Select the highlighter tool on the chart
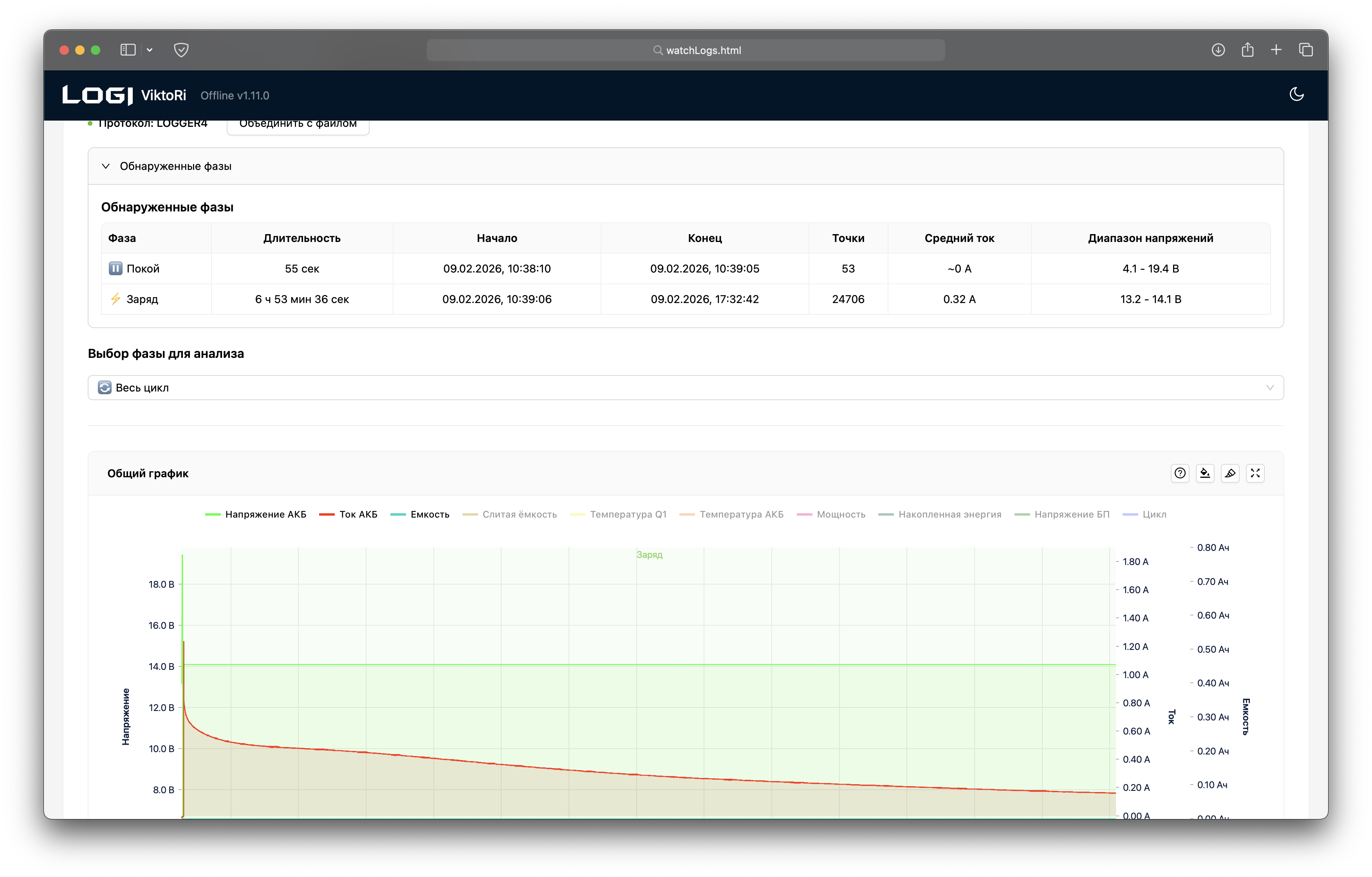This screenshot has height=877, width=1372. [x=1230, y=473]
